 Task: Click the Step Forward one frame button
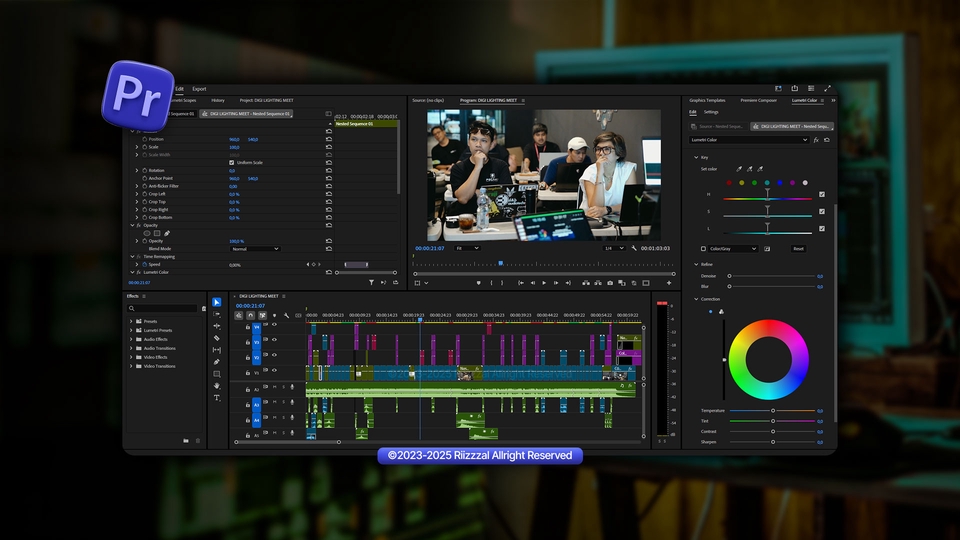click(556, 283)
